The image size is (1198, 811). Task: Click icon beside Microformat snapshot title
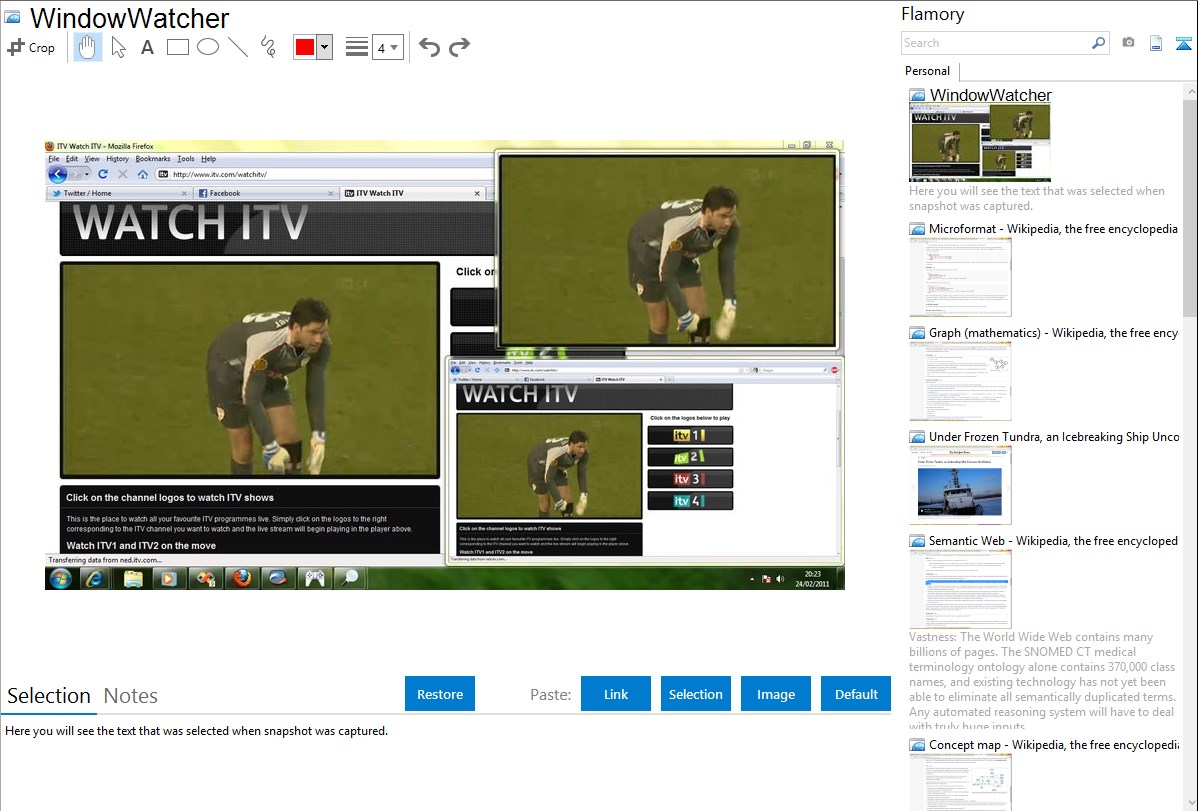(917, 229)
